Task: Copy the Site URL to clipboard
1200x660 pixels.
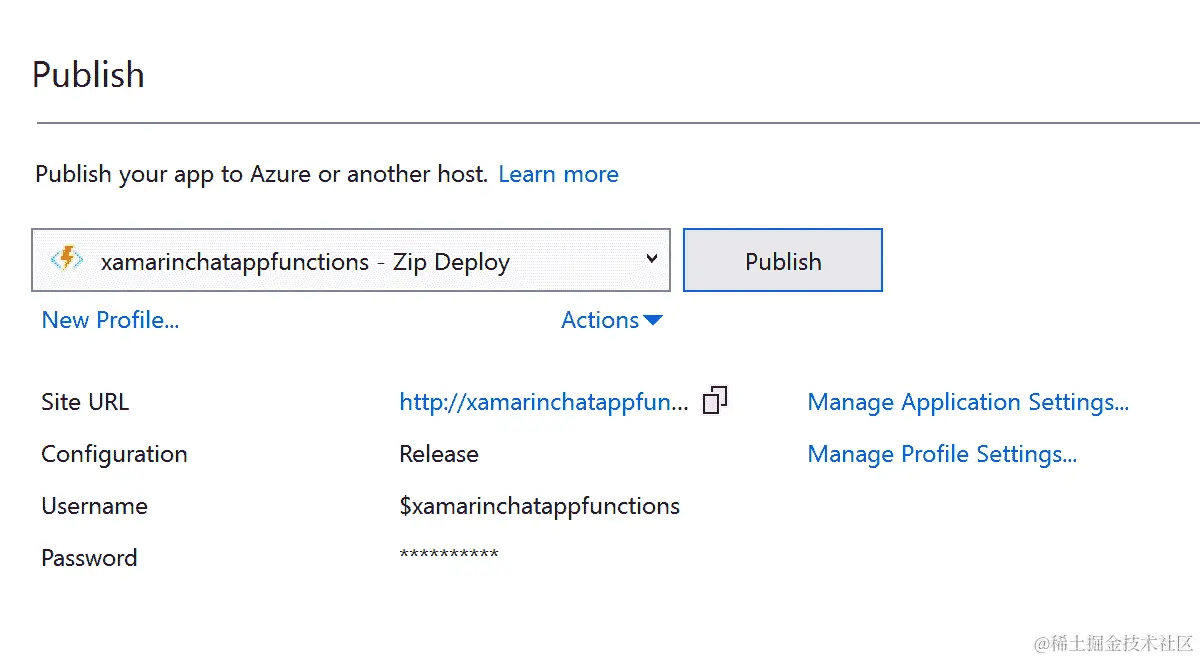Action: [715, 400]
